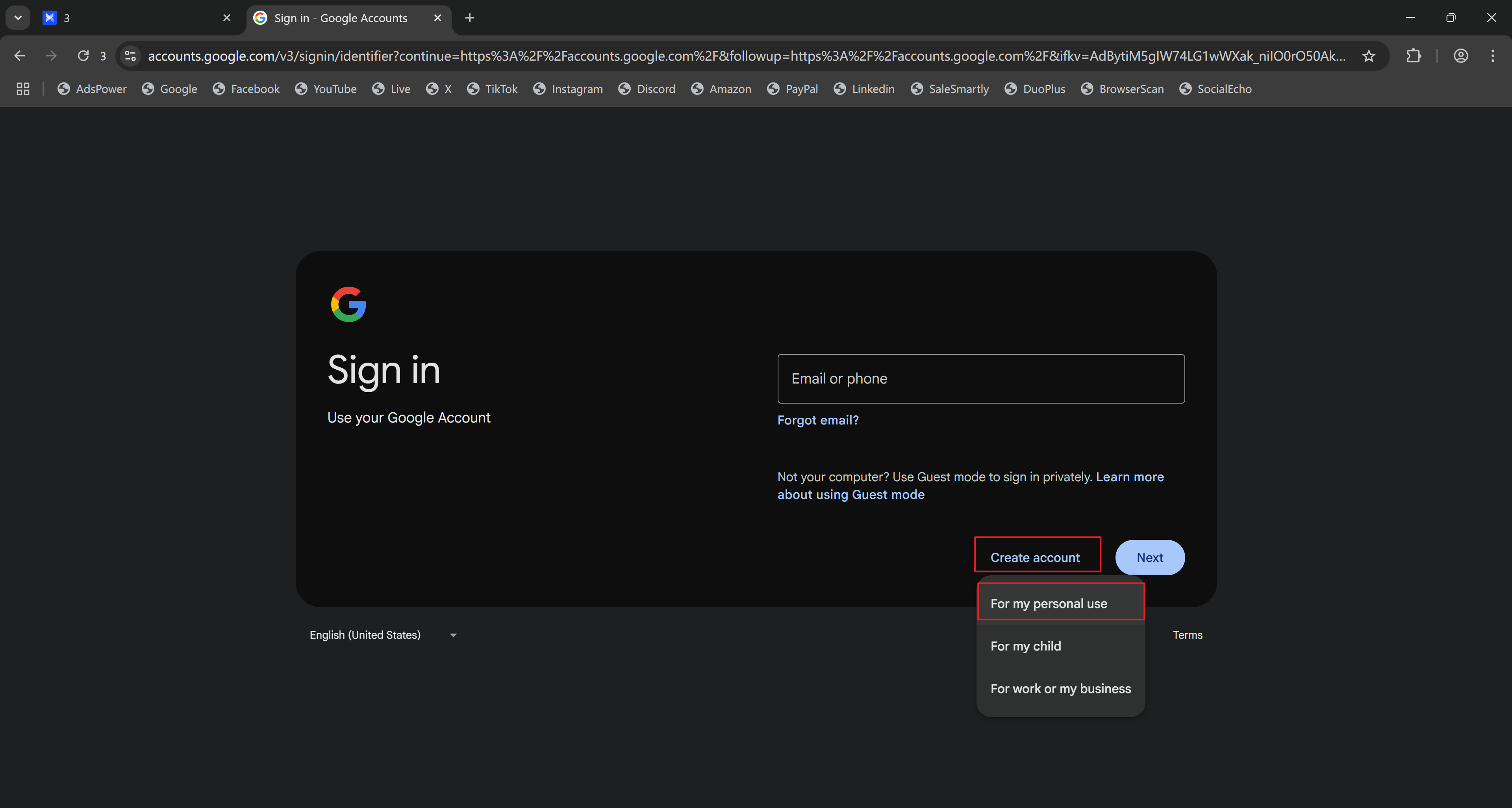Click the browser forward arrow
The width and height of the screenshot is (1512, 808).
(x=51, y=56)
